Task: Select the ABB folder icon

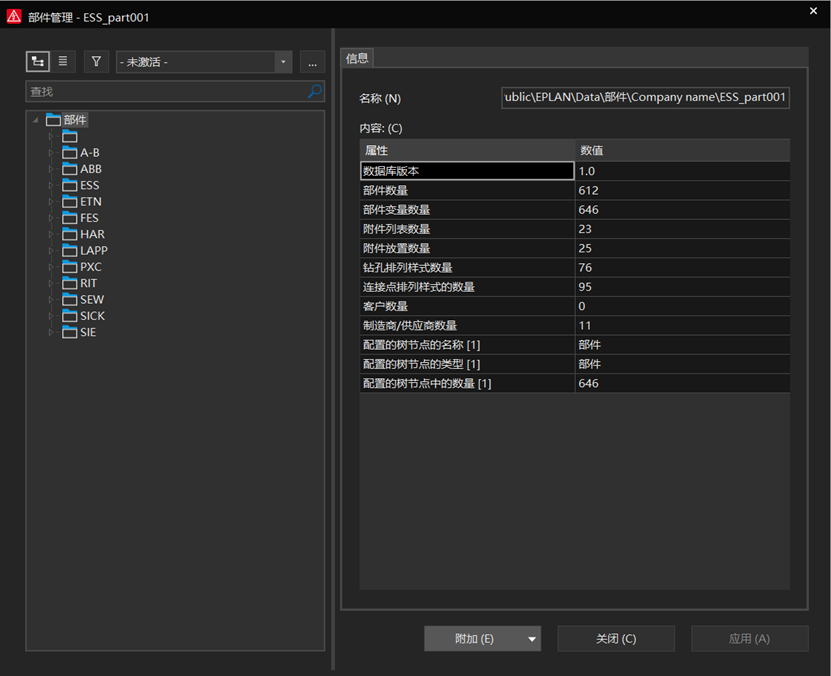Action: [x=69, y=170]
